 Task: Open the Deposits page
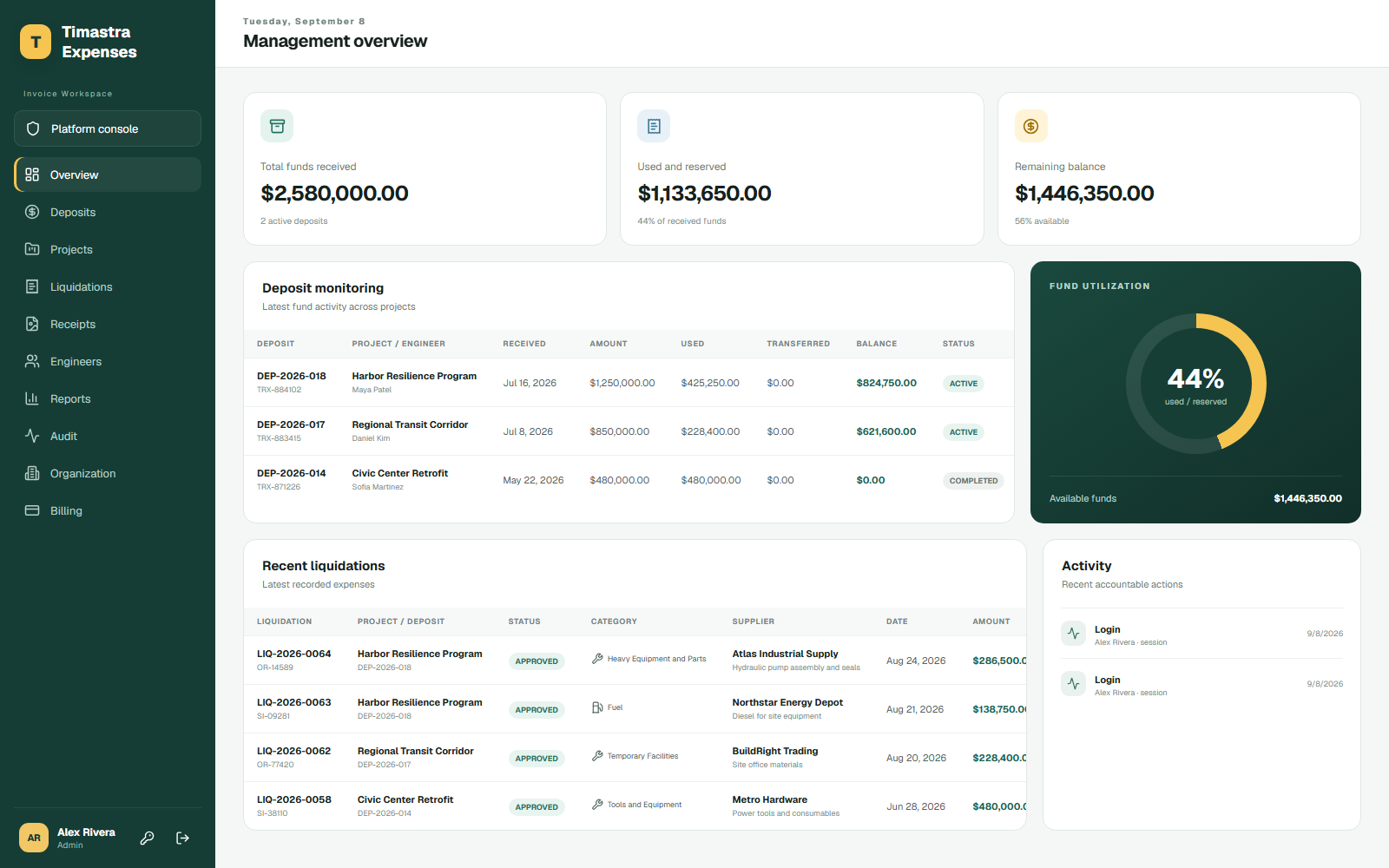coord(108,212)
